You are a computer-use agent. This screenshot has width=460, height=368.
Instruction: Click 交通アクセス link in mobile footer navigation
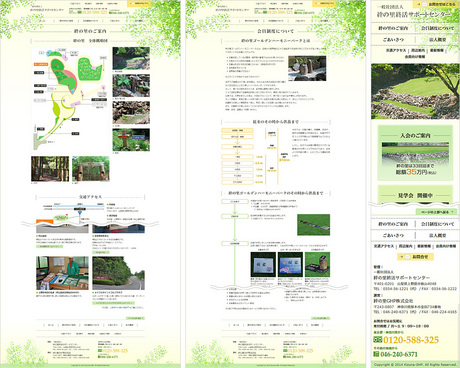384,246
